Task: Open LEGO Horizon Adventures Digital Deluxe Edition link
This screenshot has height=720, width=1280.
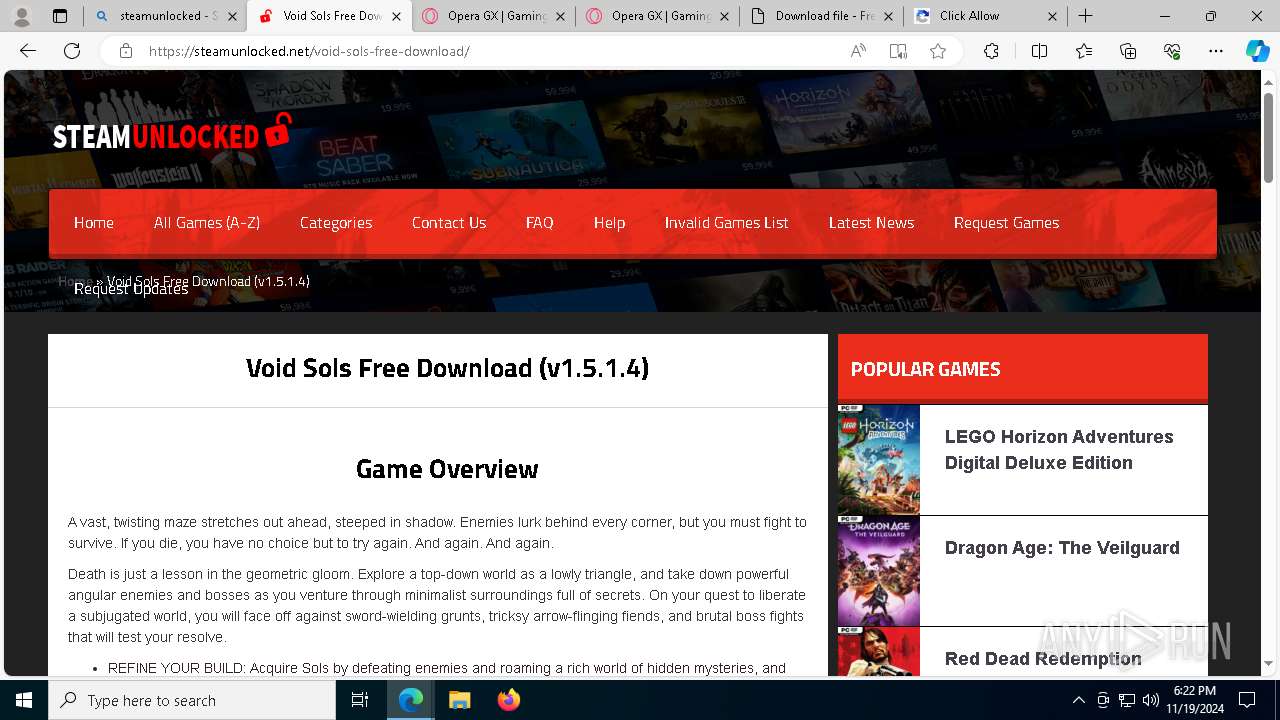Action: point(1059,450)
